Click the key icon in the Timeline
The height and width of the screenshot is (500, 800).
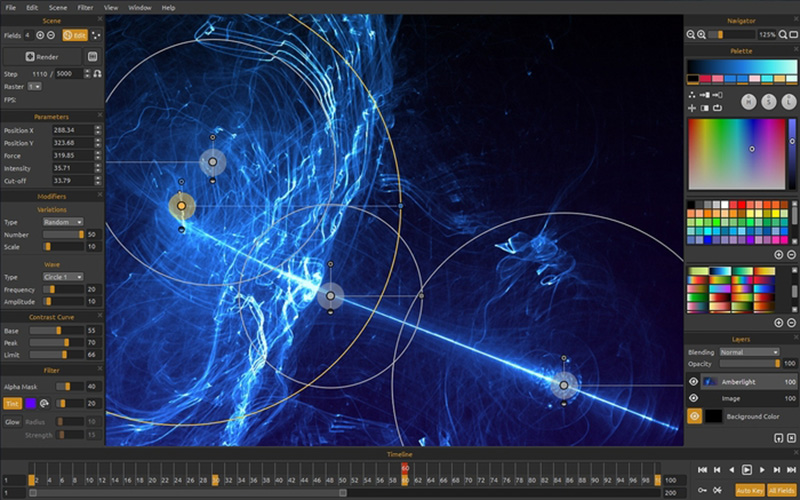coord(703,490)
